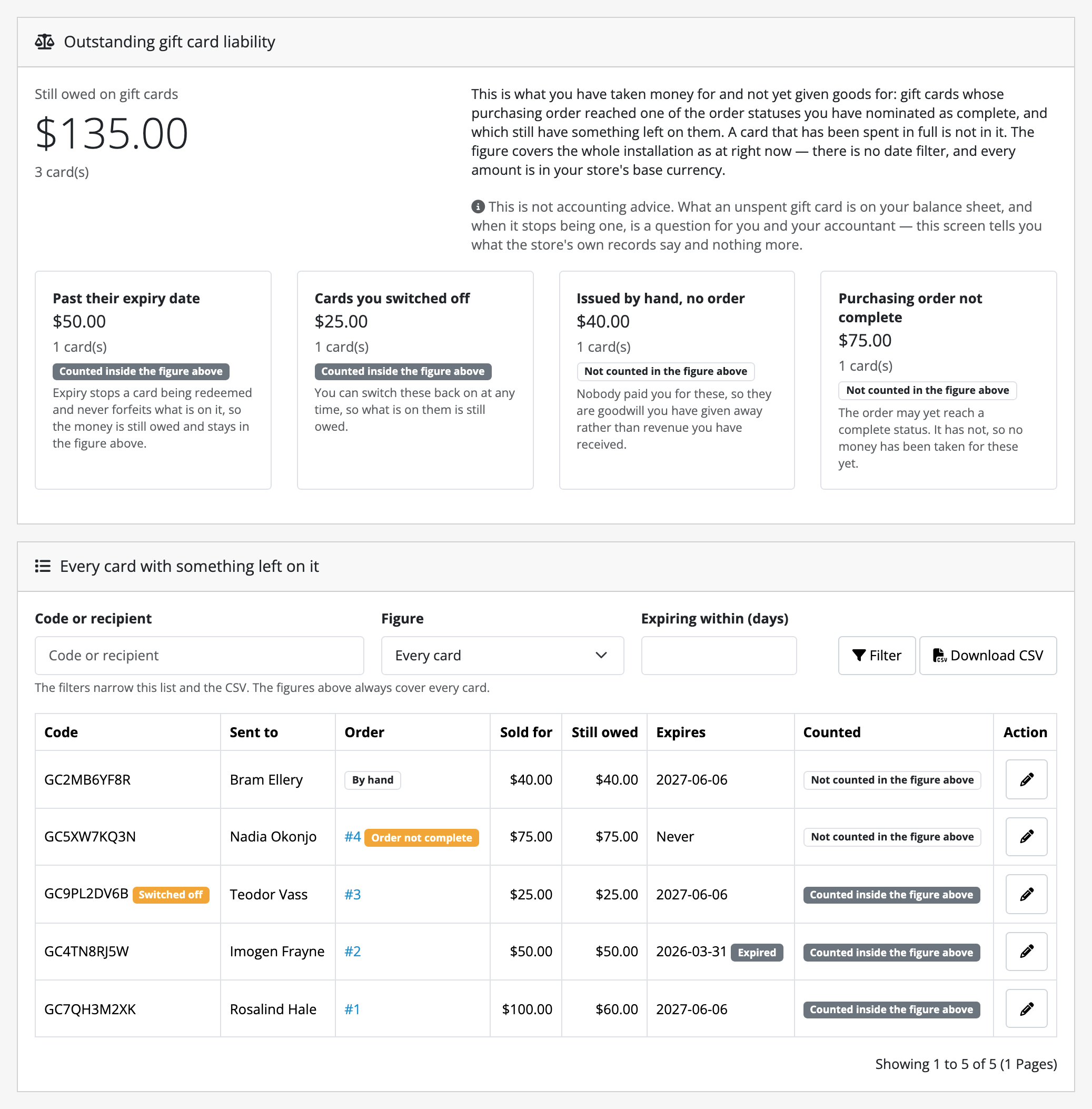Click the $100.00 sold for cell
Image resolution: width=1092 pixels, height=1109 pixels.
coord(527,1009)
